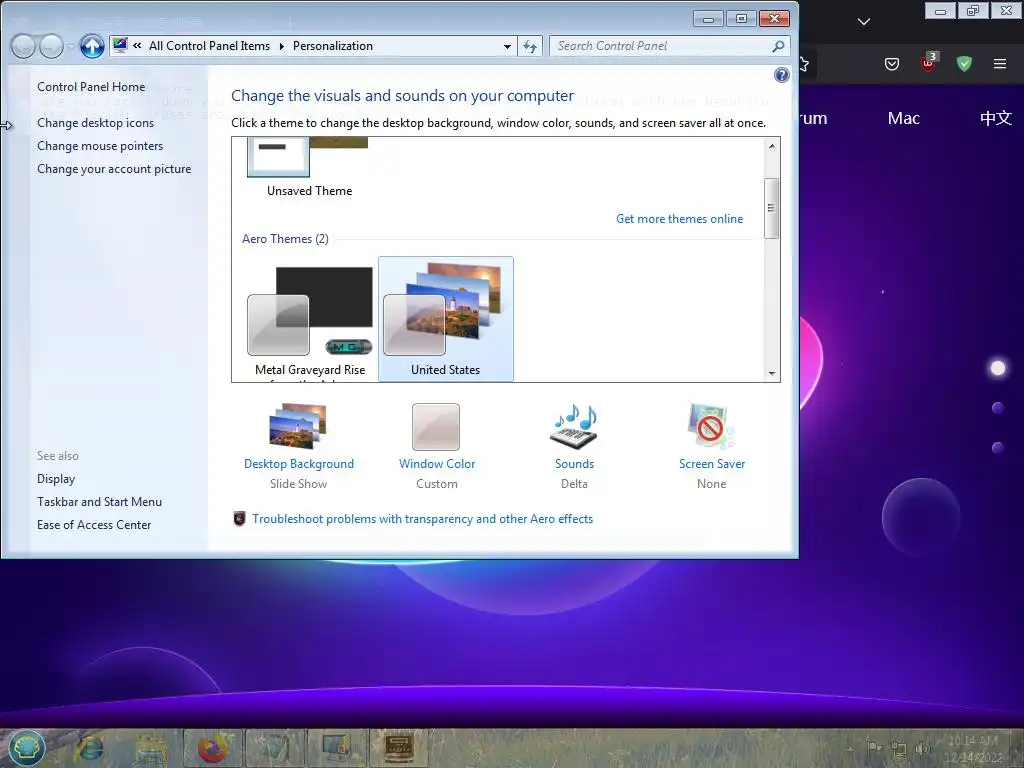
Task: Open the tab list dropdown arrow in Firefox
Action: coord(864,22)
